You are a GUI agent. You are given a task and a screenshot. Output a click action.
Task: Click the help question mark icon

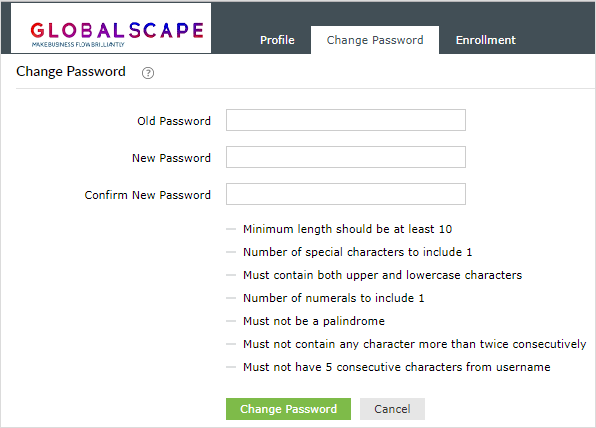point(148,73)
